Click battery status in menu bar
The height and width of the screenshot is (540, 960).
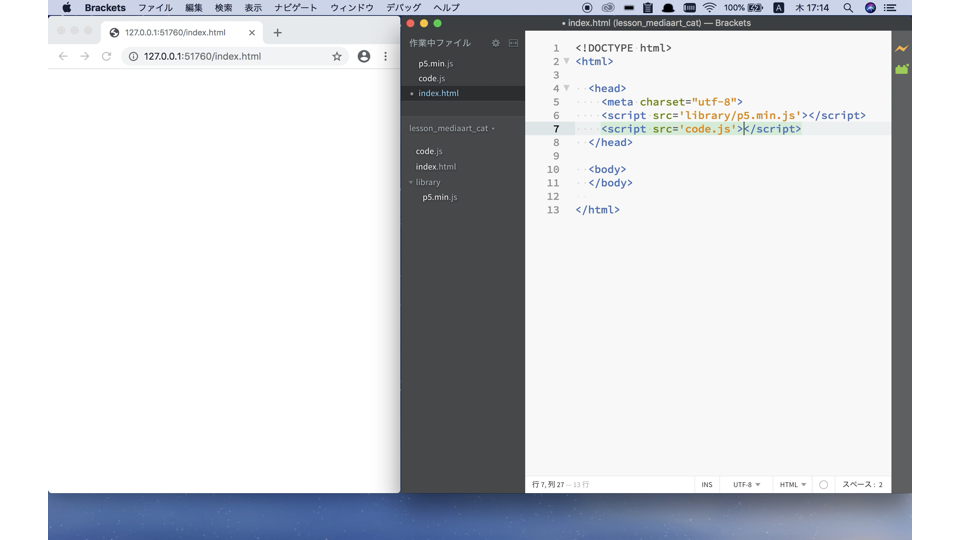pyautogui.click(x=743, y=8)
